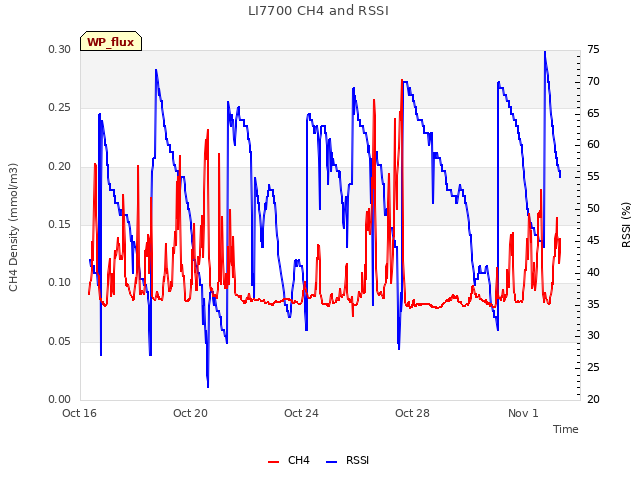Screen dimensions: 640x480
Task: Click the 0.30 left axis value
Action: tap(60, 49)
